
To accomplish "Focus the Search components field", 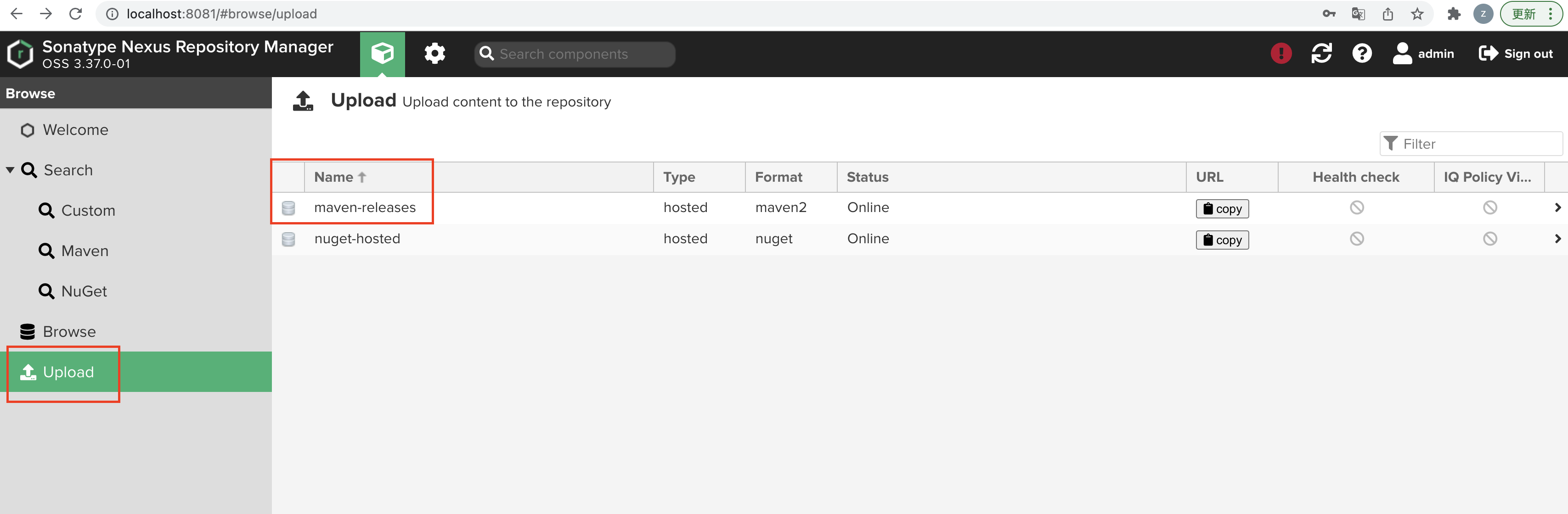I will coord(575,54).
